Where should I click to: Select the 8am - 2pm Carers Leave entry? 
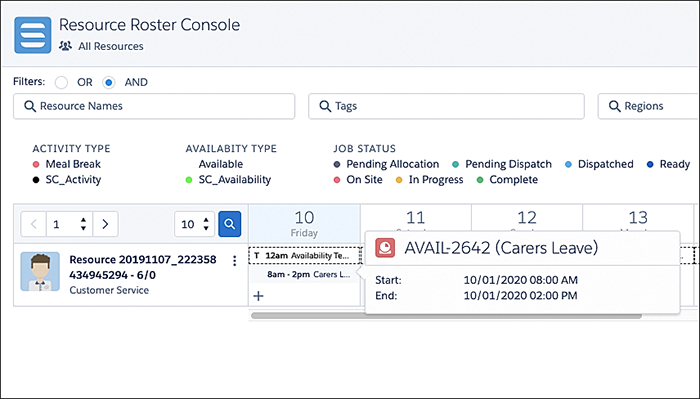coord(304,274)
